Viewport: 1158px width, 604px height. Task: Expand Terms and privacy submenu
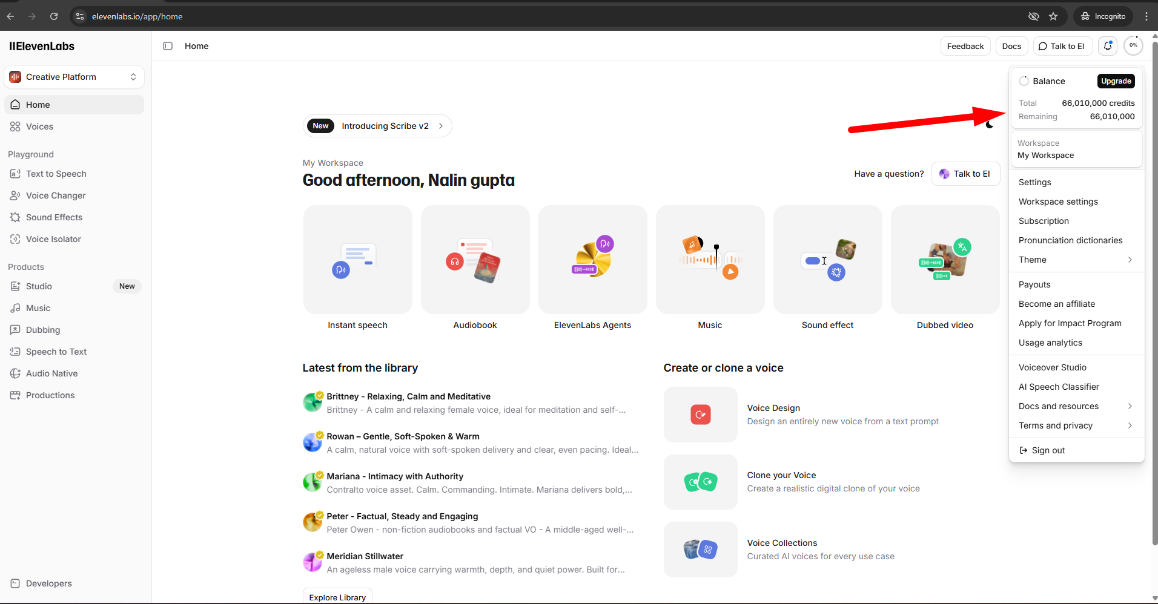pyautogui.click(x=1076, y=425)
